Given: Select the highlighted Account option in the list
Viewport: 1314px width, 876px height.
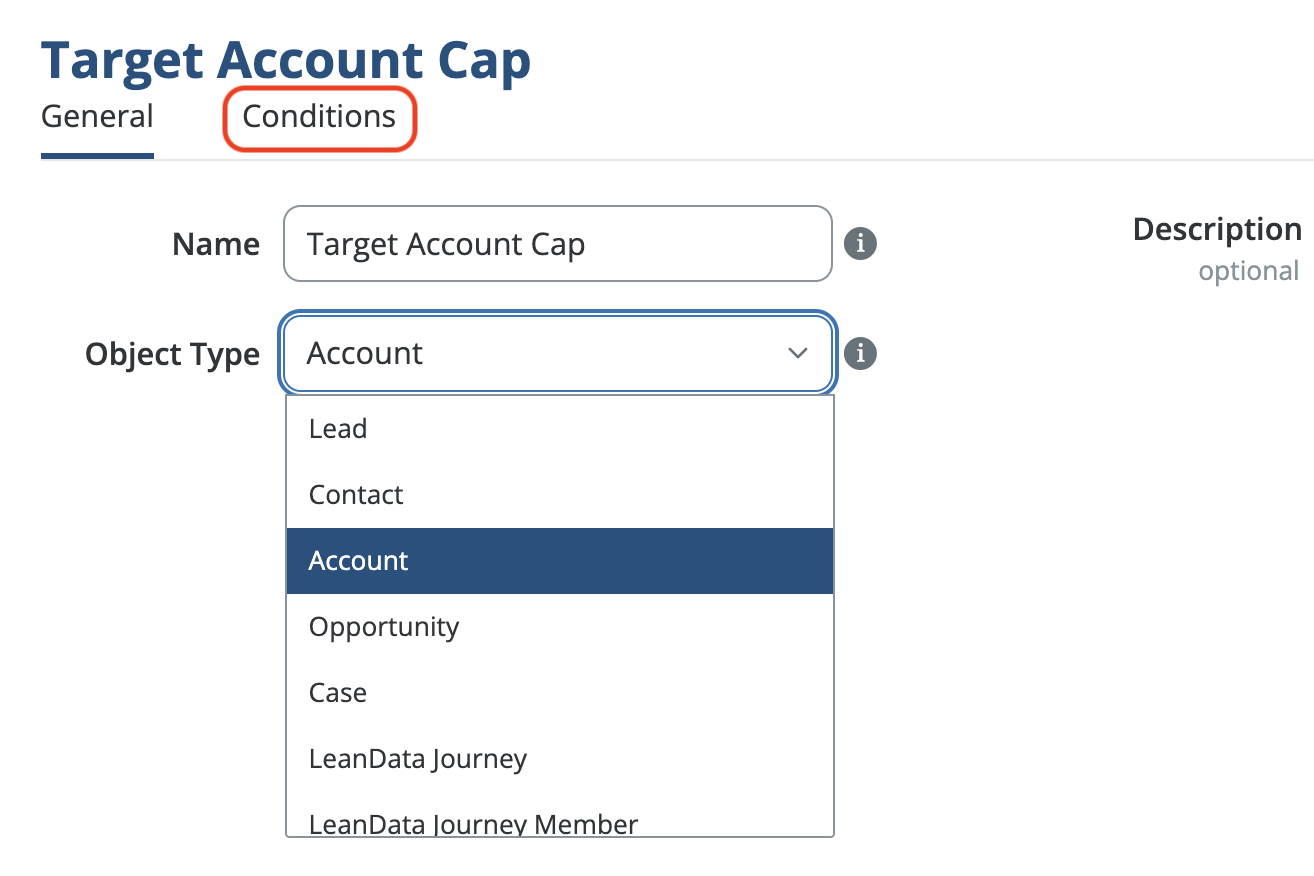Looking at the screenshot, I should click(358, 561).
